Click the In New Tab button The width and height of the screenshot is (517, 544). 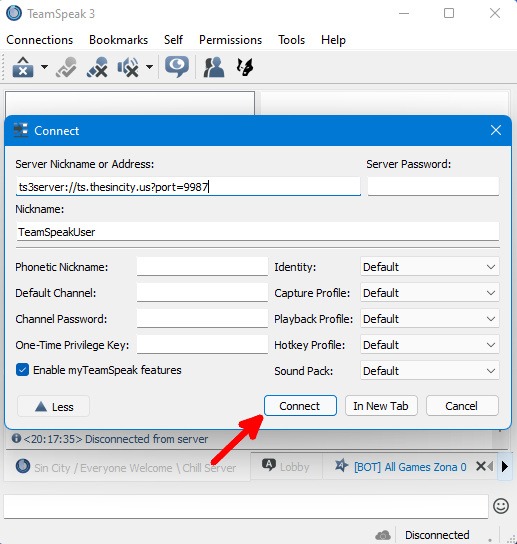click(x=381, y=406)
